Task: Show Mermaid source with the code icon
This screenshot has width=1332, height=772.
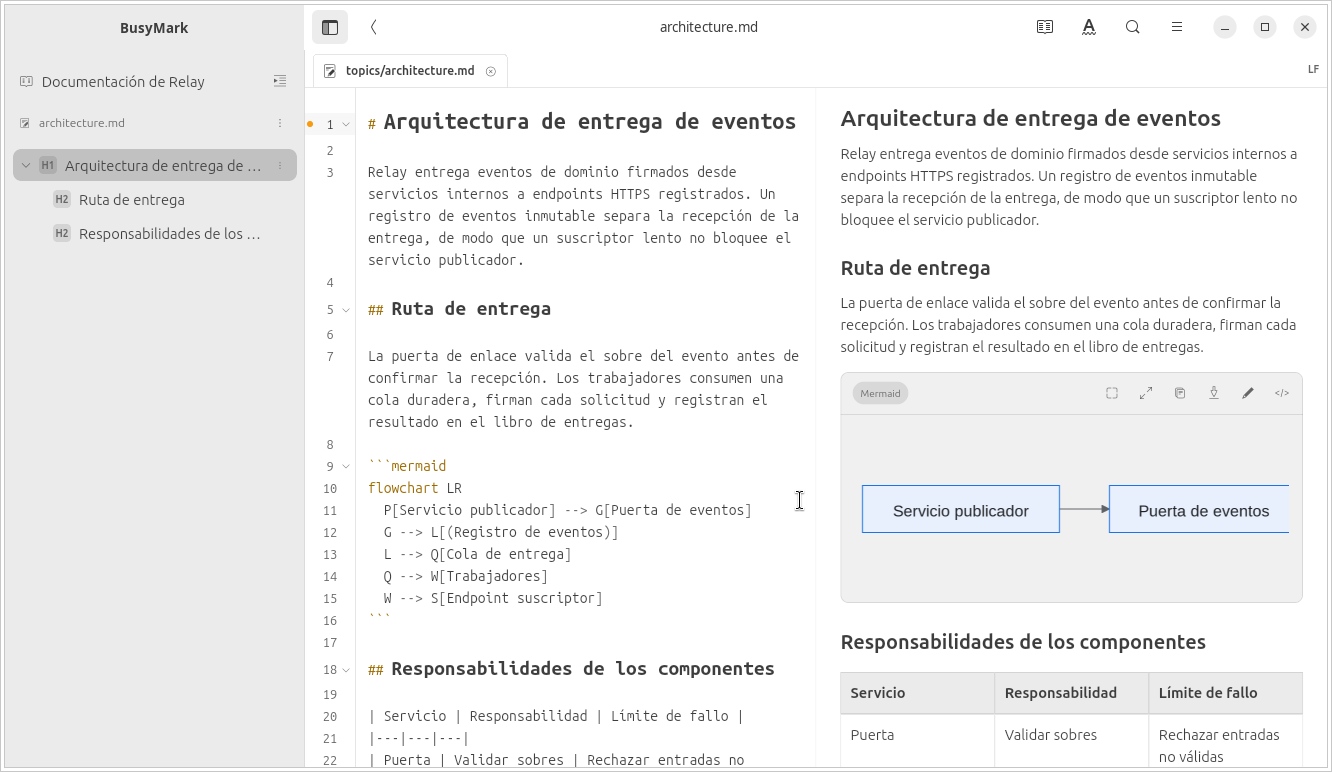Action: pos(1282,393)
